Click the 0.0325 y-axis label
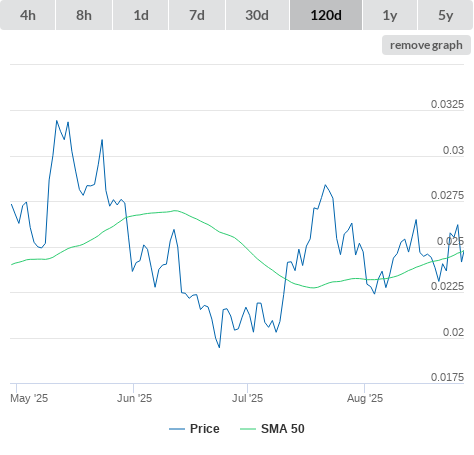This screenshot has width=474, height=455. tap(447, 104)
